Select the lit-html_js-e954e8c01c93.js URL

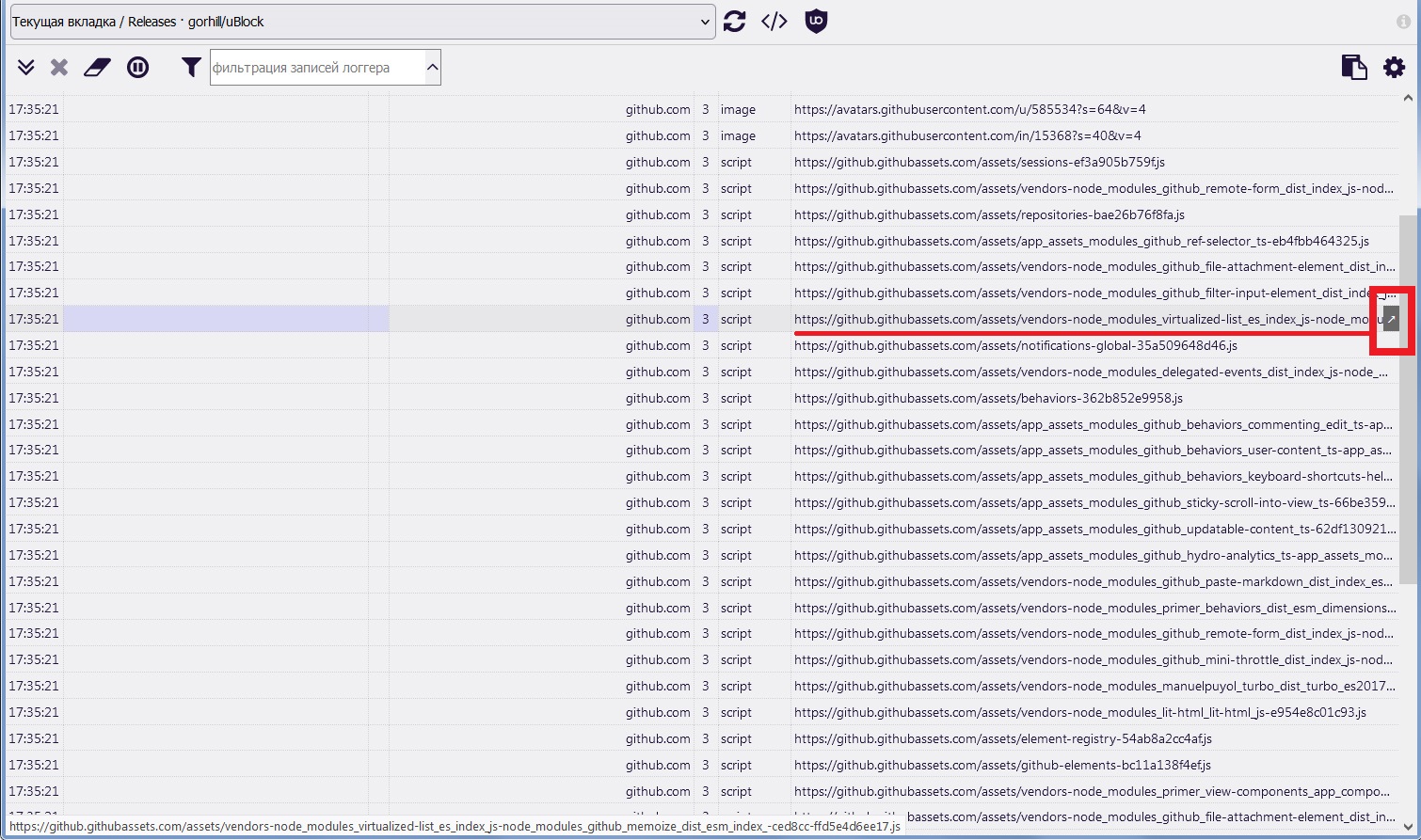pos(1080,712)
